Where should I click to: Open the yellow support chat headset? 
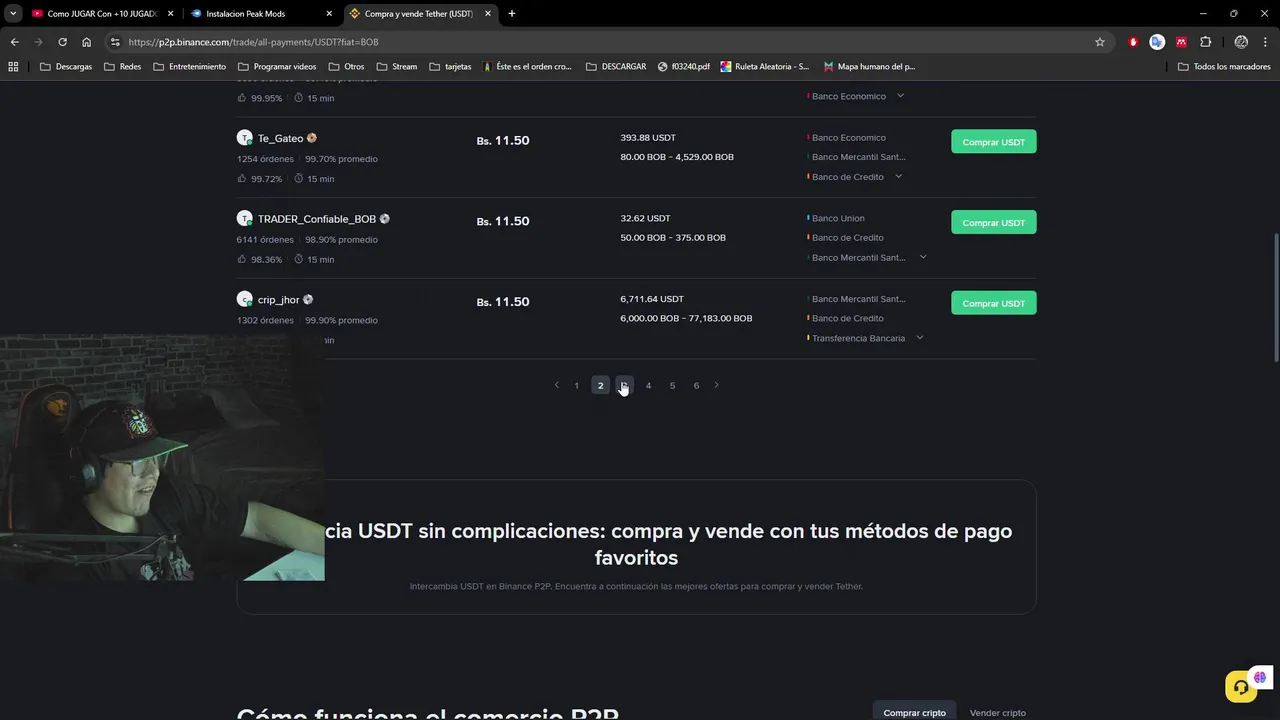coord(1241,687)
